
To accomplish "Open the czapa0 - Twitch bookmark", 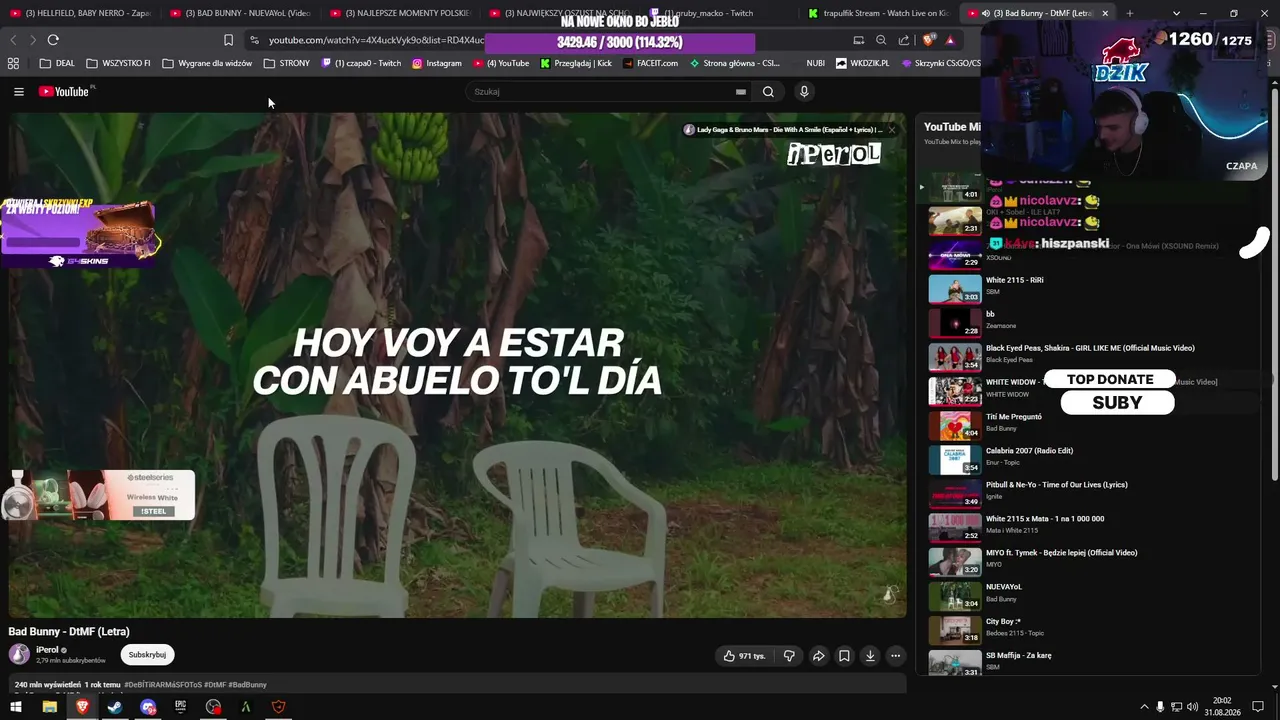I will (361, 63).
